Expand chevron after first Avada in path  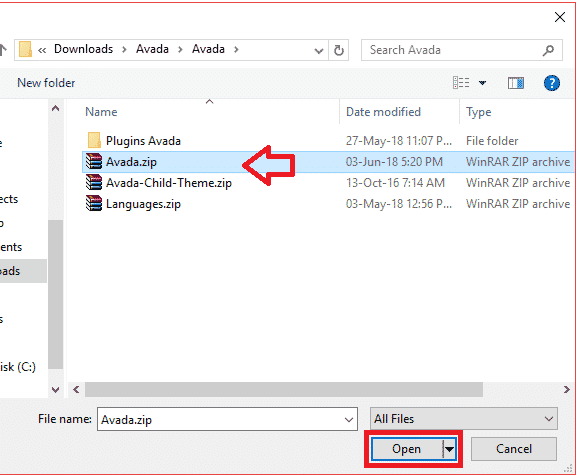[x=180, y=50]
